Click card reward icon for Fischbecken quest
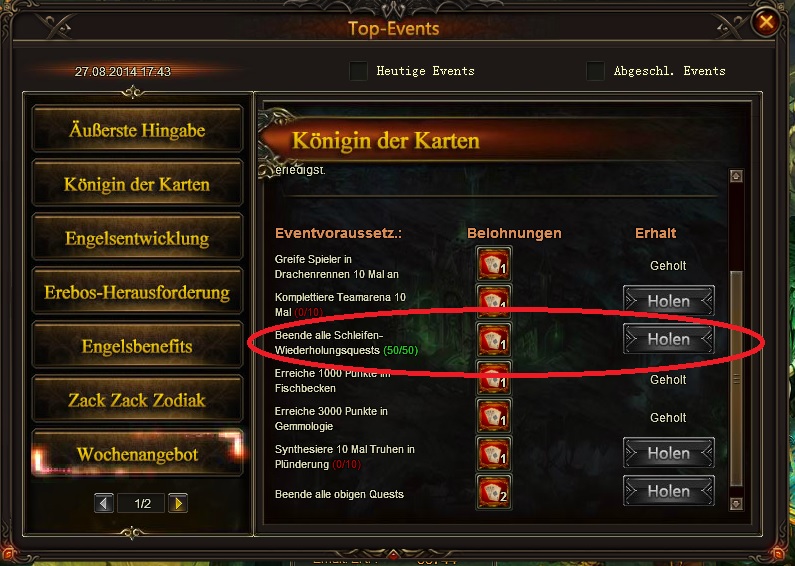The image size is (795, 566). (x=493, y=378)
